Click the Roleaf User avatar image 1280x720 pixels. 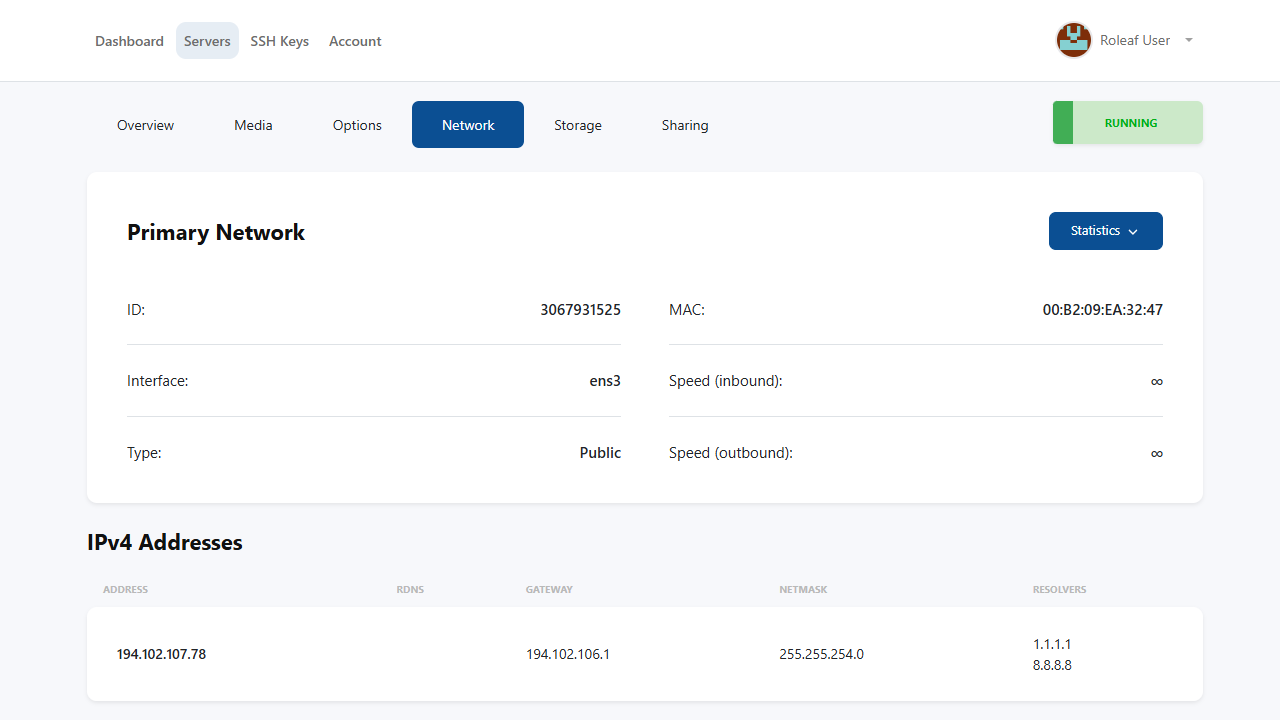coord(1073,41)
